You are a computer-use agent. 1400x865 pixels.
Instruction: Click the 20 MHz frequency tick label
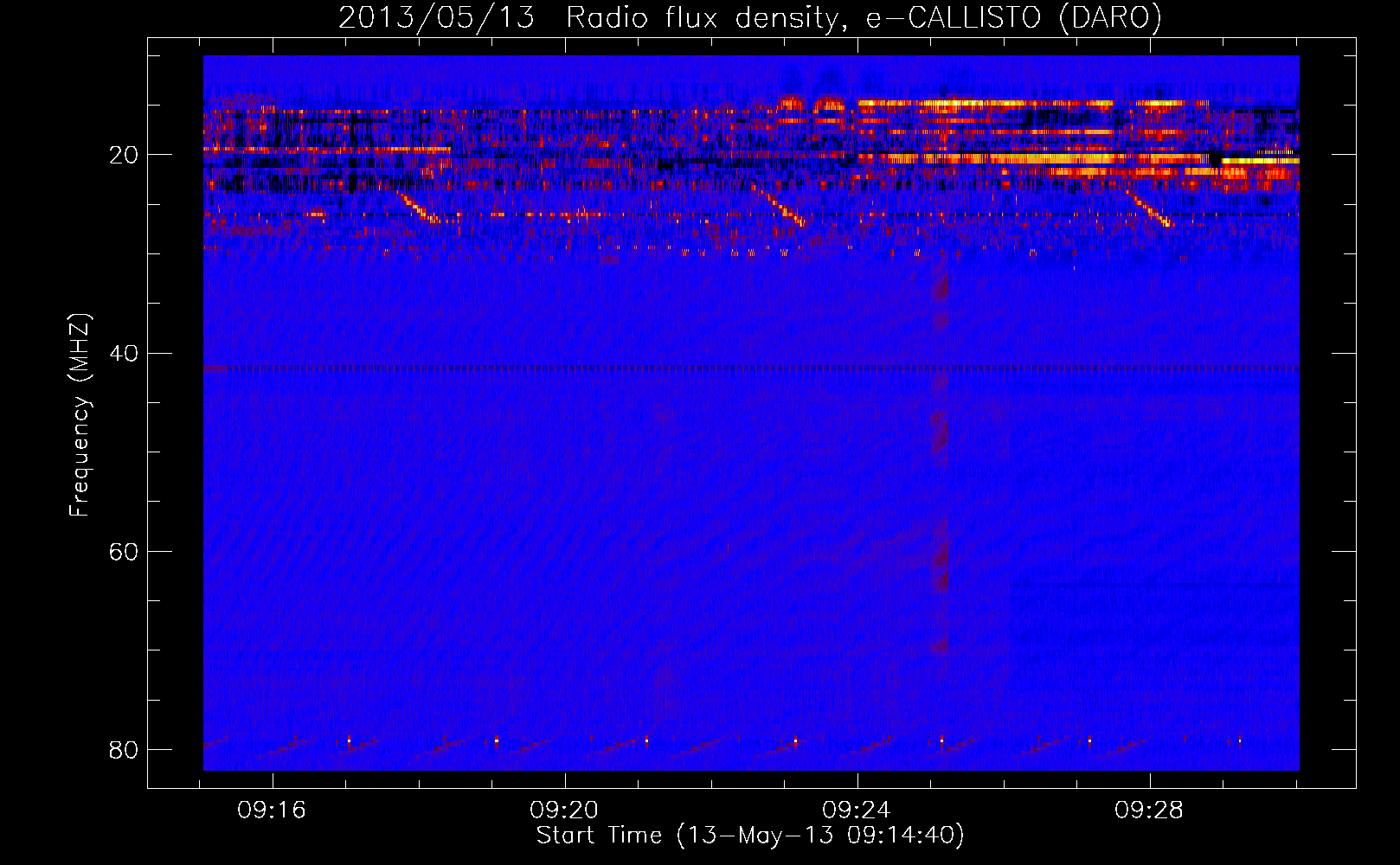(125, 155)
